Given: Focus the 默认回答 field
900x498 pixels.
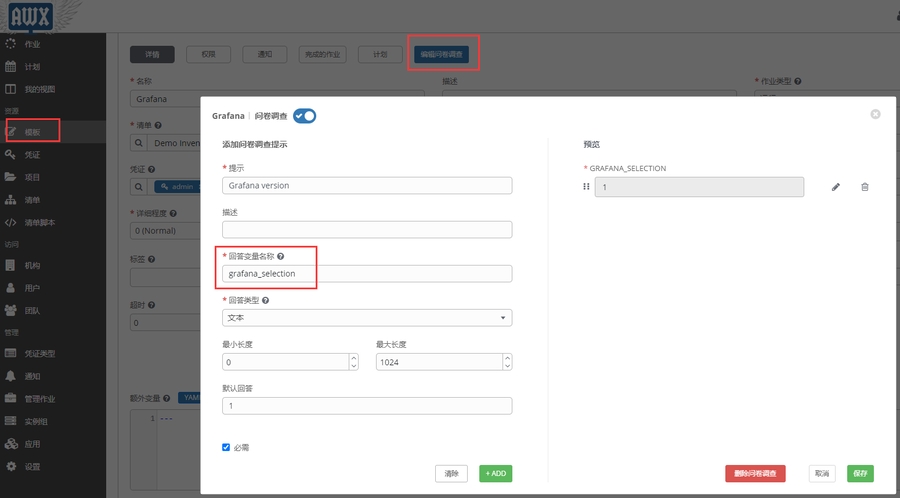Looking at the screenshot, I should tap(367, 406).
